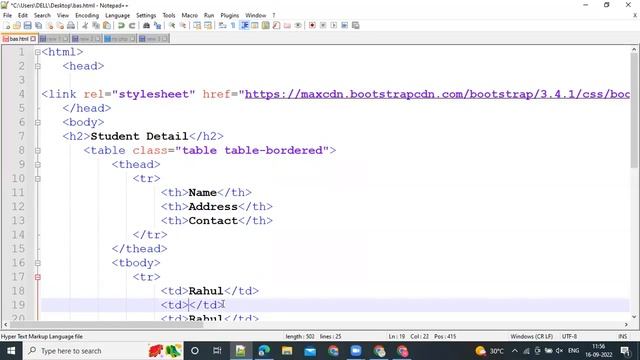Click the Save All toolbar icon

(38, 25)
